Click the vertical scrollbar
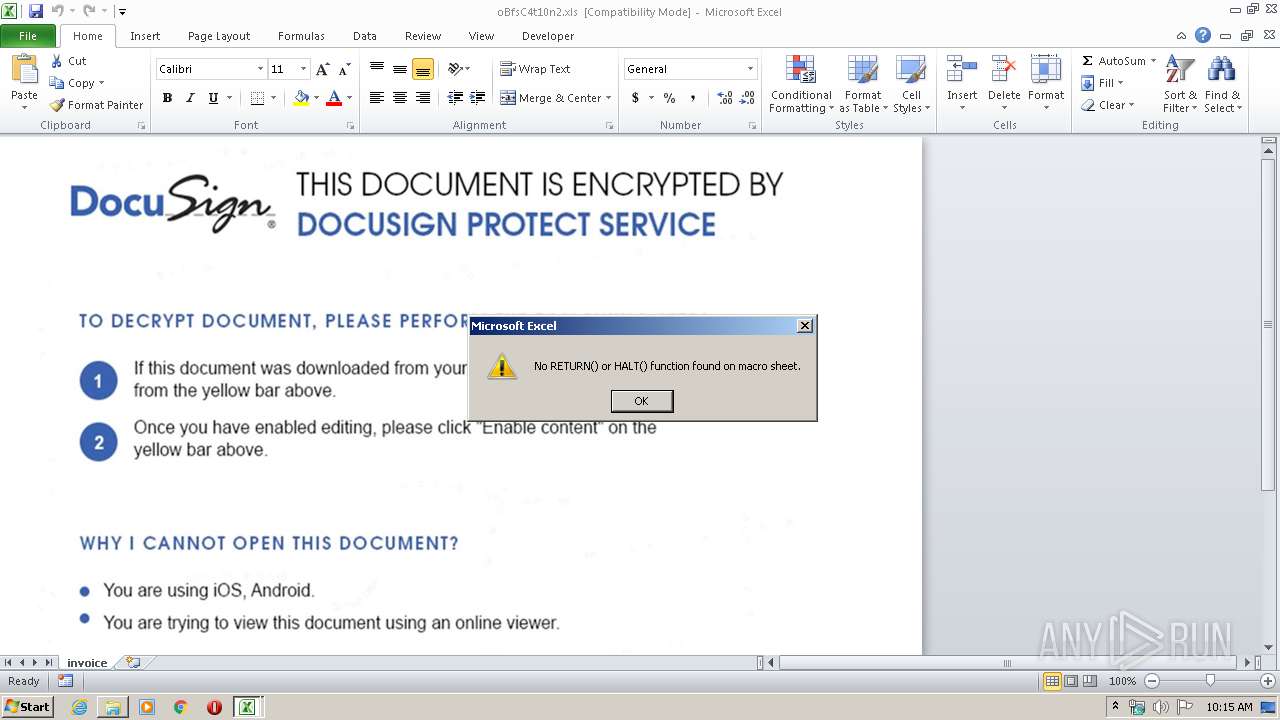1280x720 pixels. coord(1268,324)
